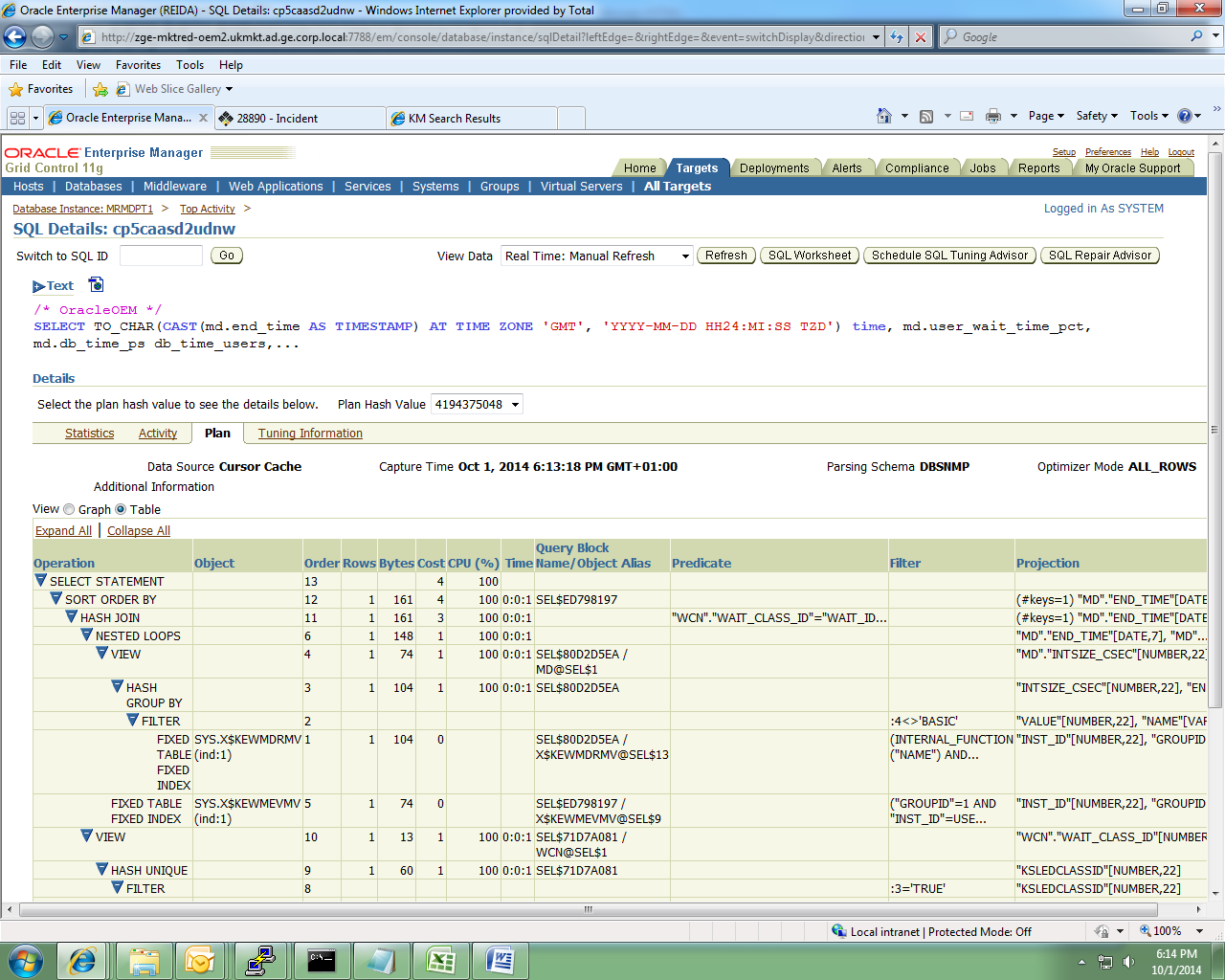The image size is (1225, 980).
Task: Open the Outlook taskbar icon
Action: [200, 960]
